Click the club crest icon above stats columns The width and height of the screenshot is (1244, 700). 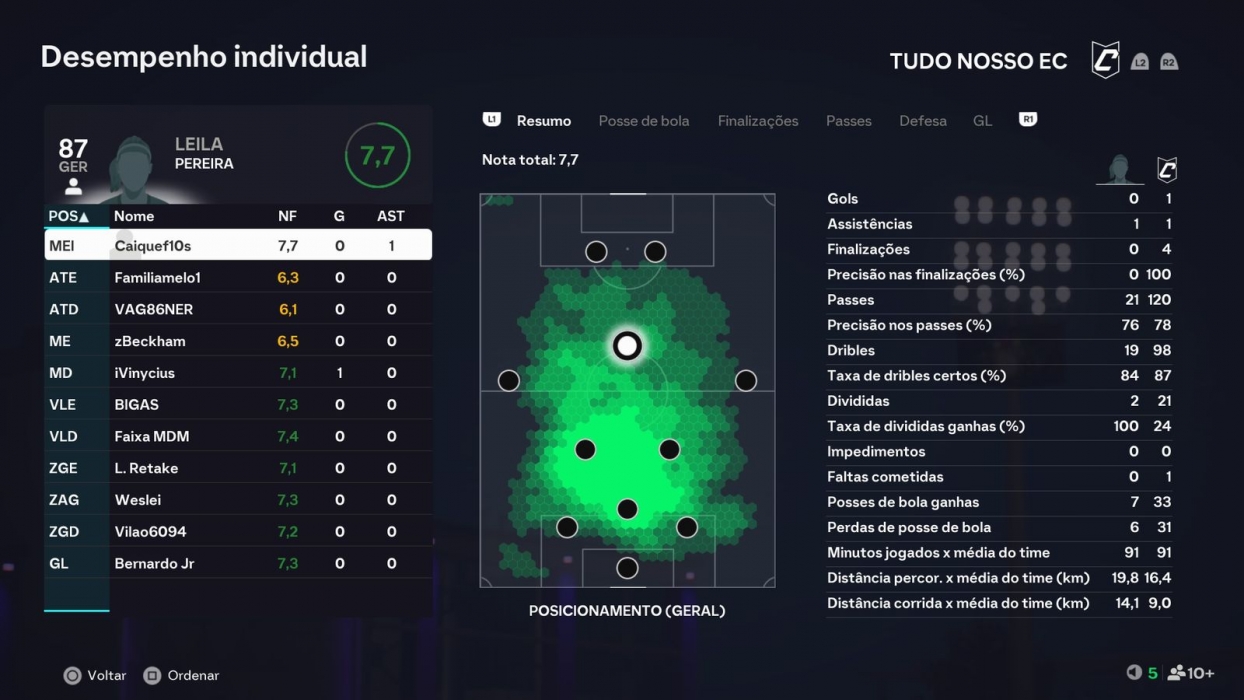pos(1168,167)
